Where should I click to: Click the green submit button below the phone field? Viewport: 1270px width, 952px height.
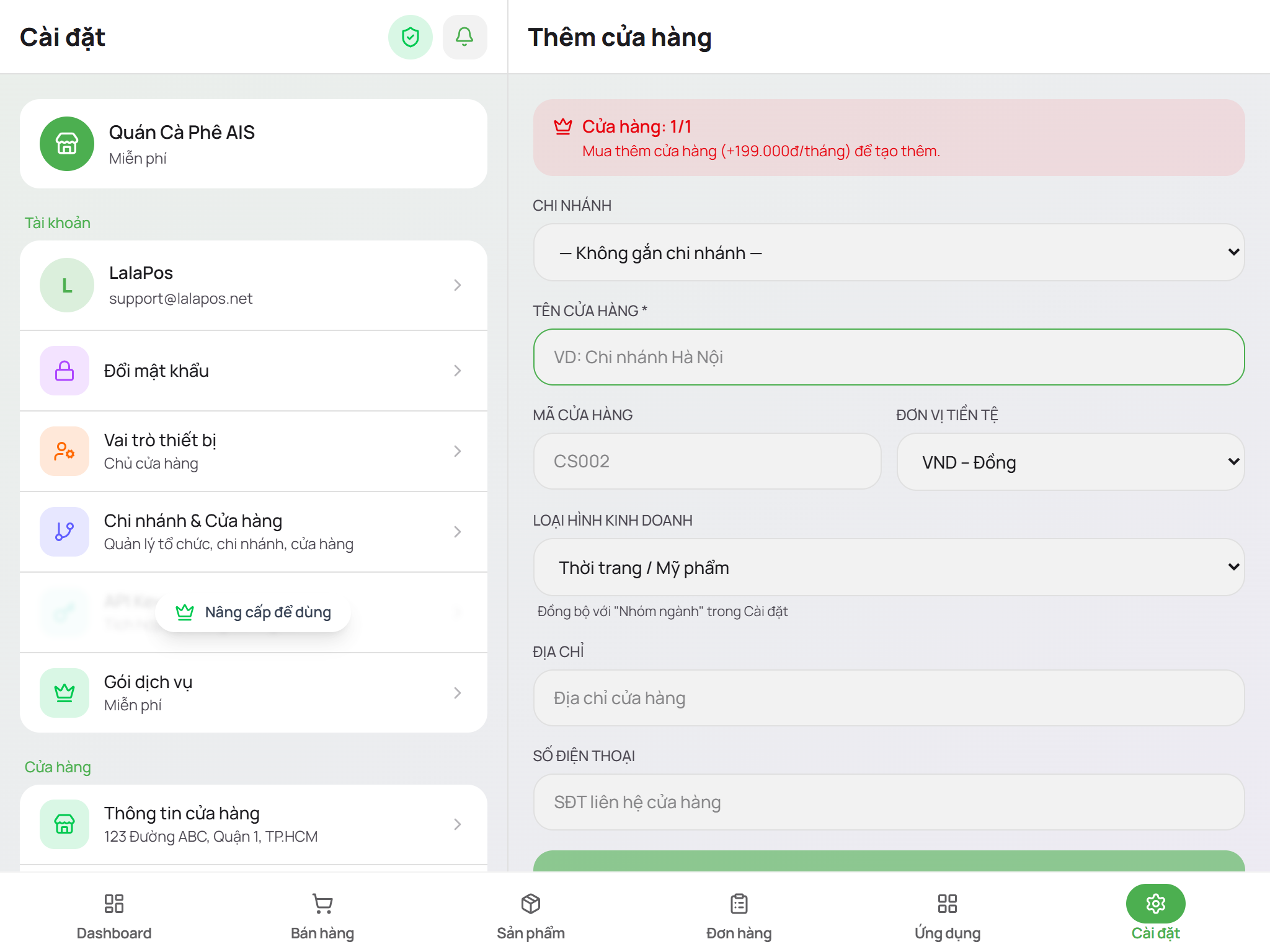click(x=889, y=862)
